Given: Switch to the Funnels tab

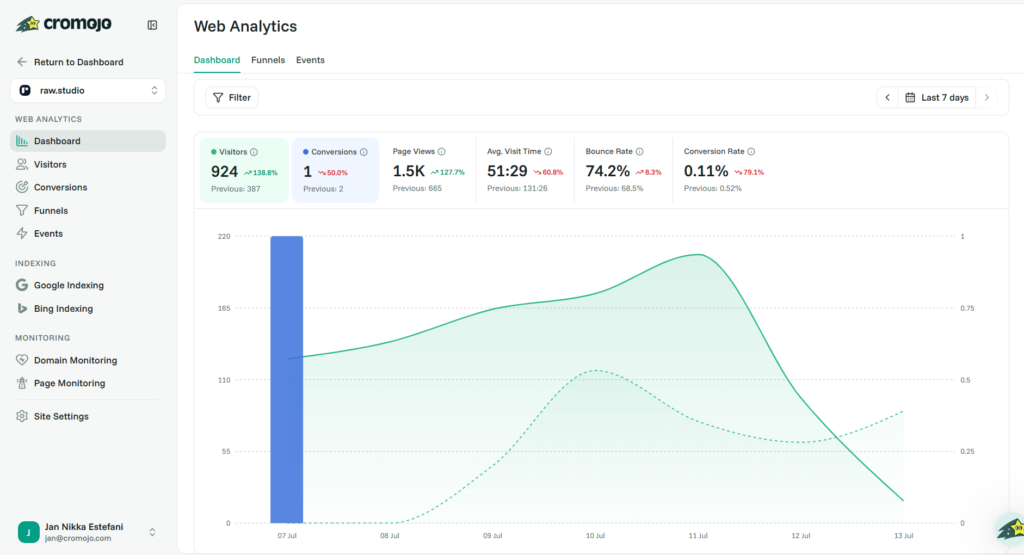Looking at the screenshot, I should pyautogui.click(x=268, y=60).
